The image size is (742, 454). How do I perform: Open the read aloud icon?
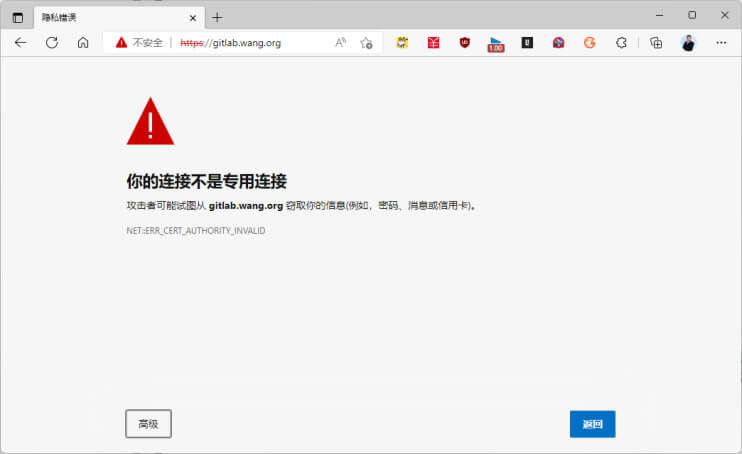click(x=341, y=43)
